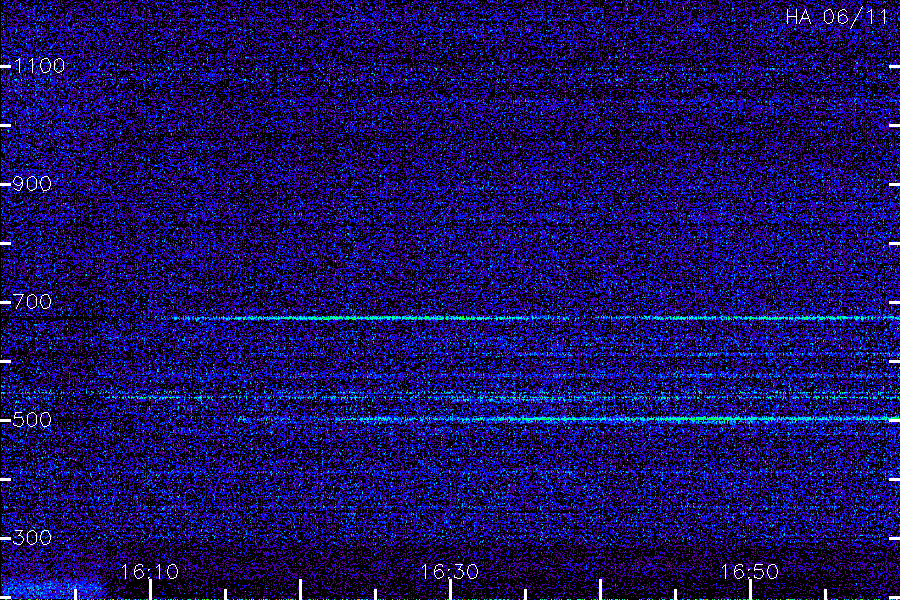Viewport: 900px width, 600px height.
Task: Click the 16:30 time axis label
Action: (449, 572)
